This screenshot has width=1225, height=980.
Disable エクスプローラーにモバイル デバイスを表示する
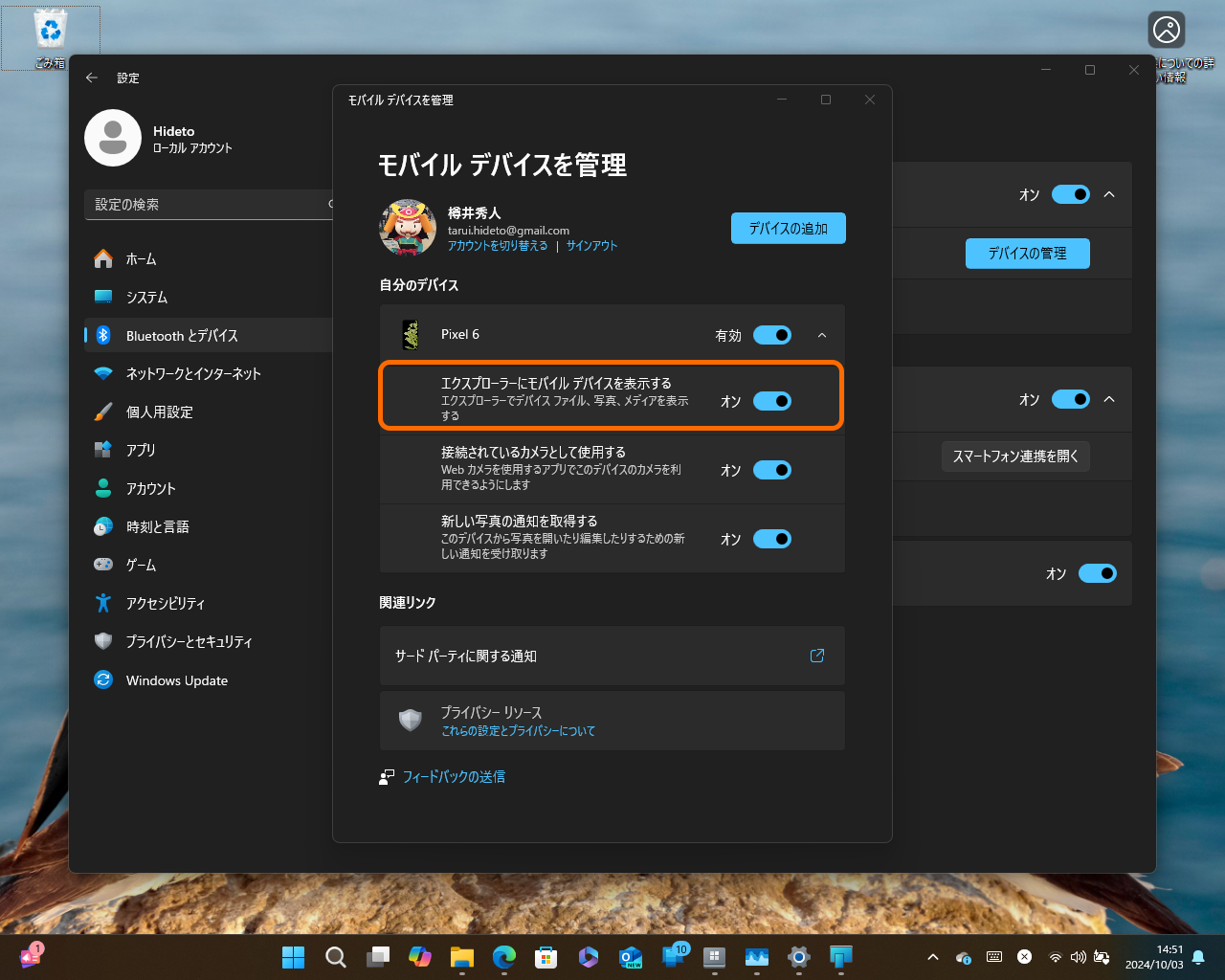[x=773, y=401]
